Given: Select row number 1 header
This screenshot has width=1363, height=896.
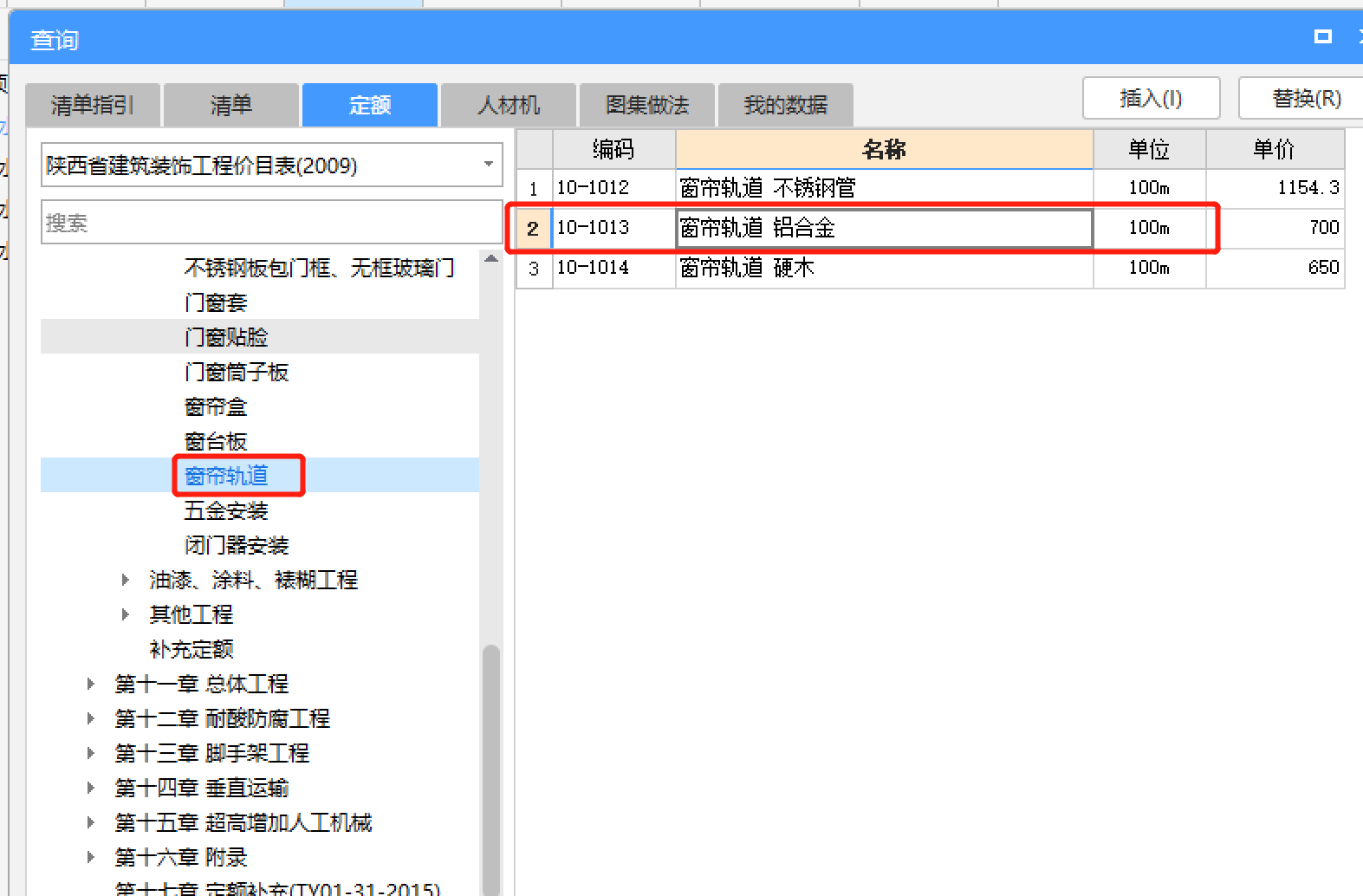Looking at the screenshot, I should (x=534, y=188).
